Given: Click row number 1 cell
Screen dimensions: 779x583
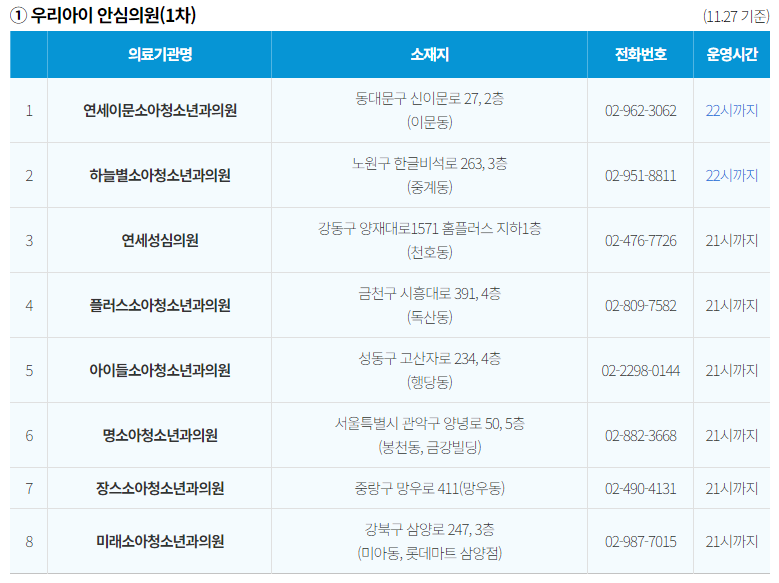Looking at the screenshot, I should pyautogui.click(x=29, y=110).
